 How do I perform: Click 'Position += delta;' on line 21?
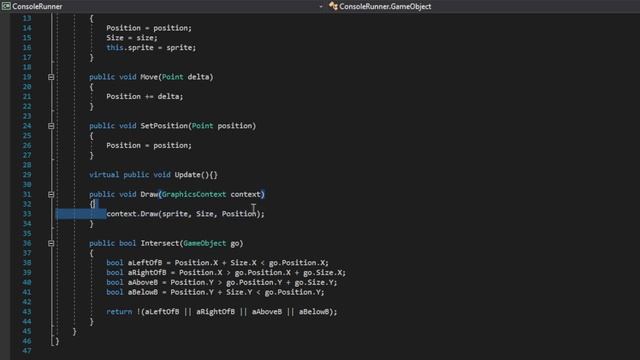point(144,96)
